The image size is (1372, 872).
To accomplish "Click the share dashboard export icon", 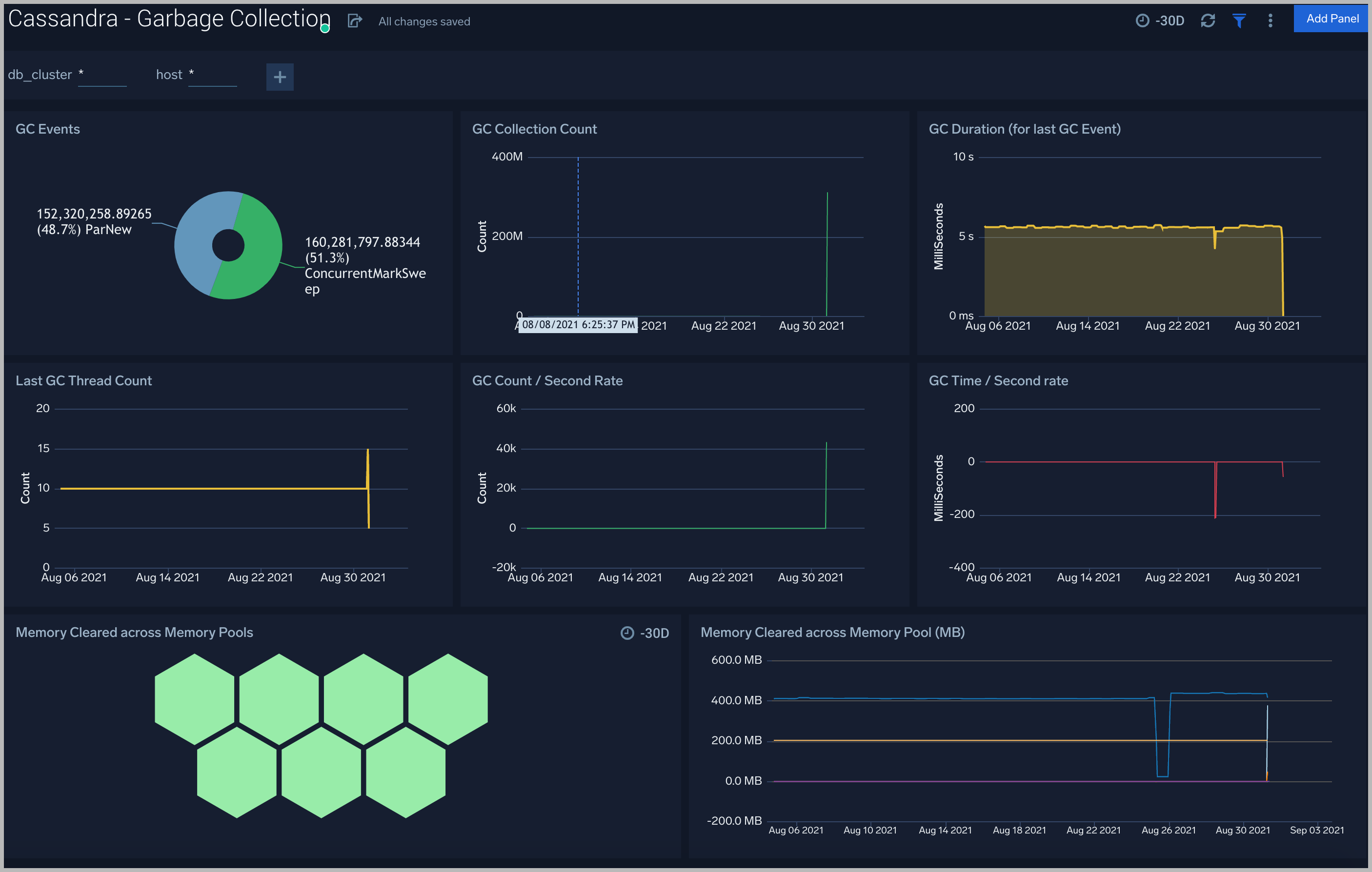I will point(355,20).
